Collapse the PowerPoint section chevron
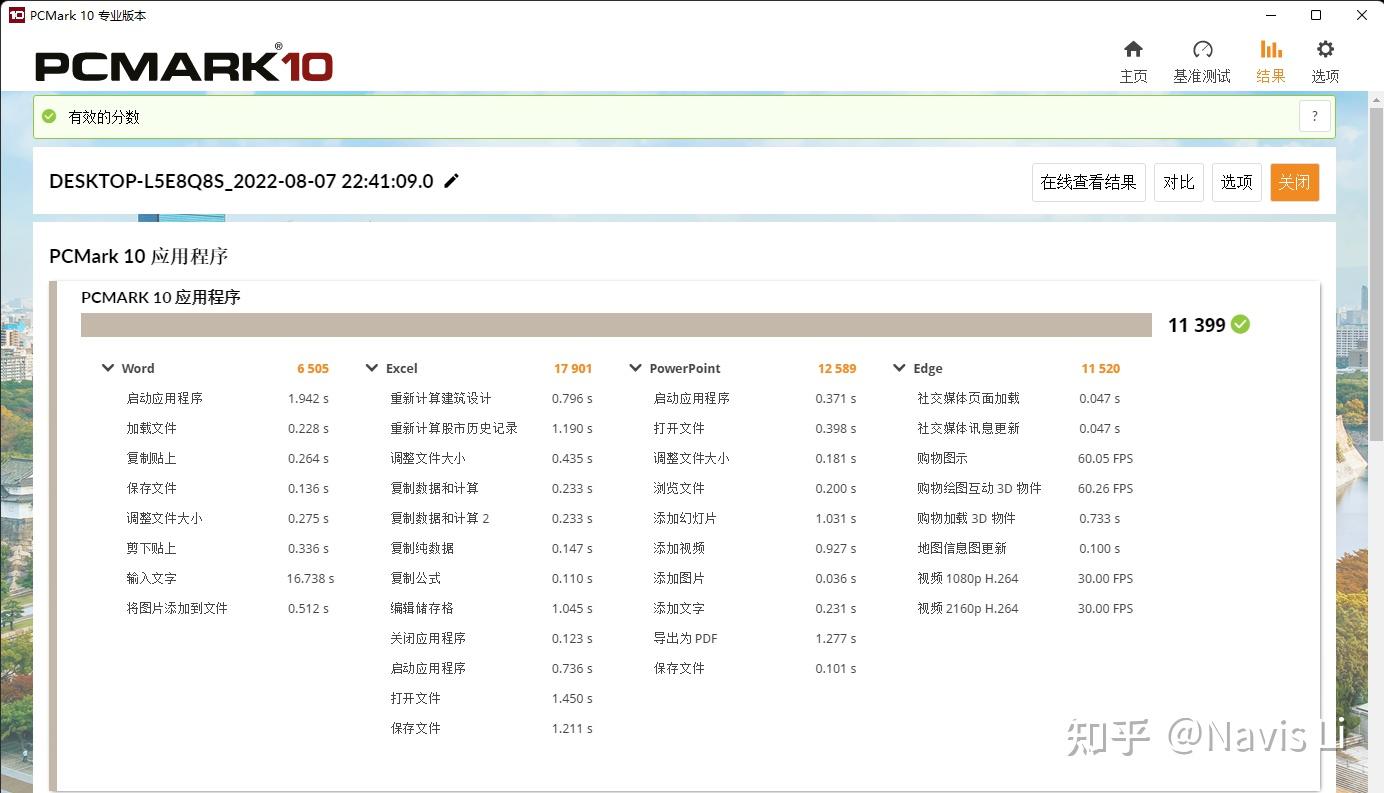 click(x=635, y=368)
